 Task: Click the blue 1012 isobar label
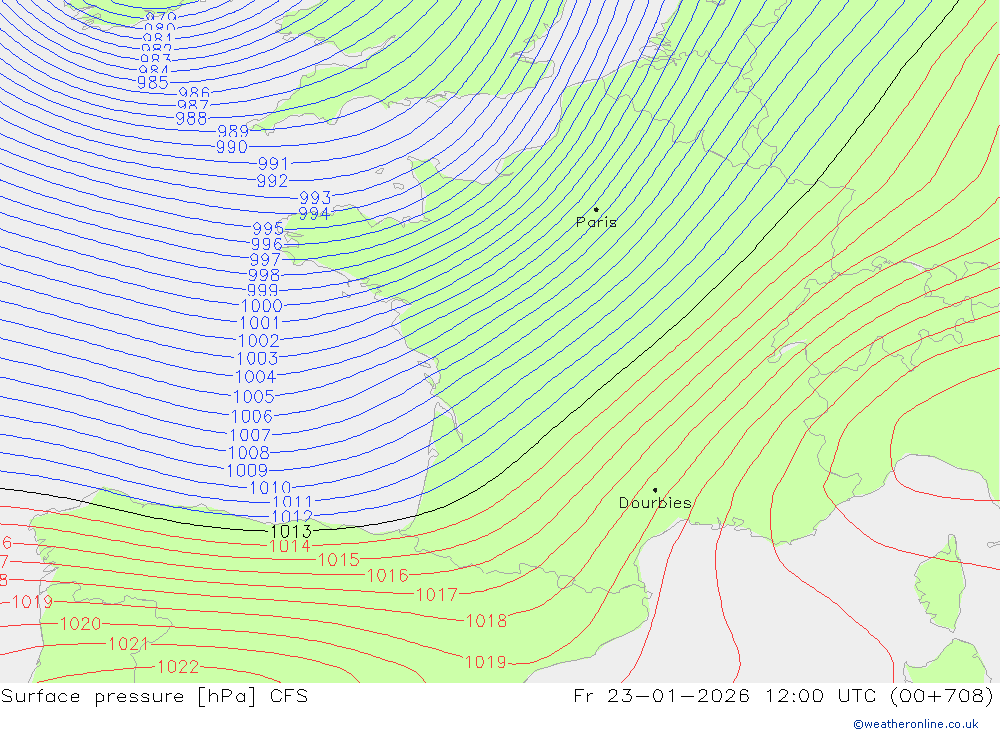point(292,517)
